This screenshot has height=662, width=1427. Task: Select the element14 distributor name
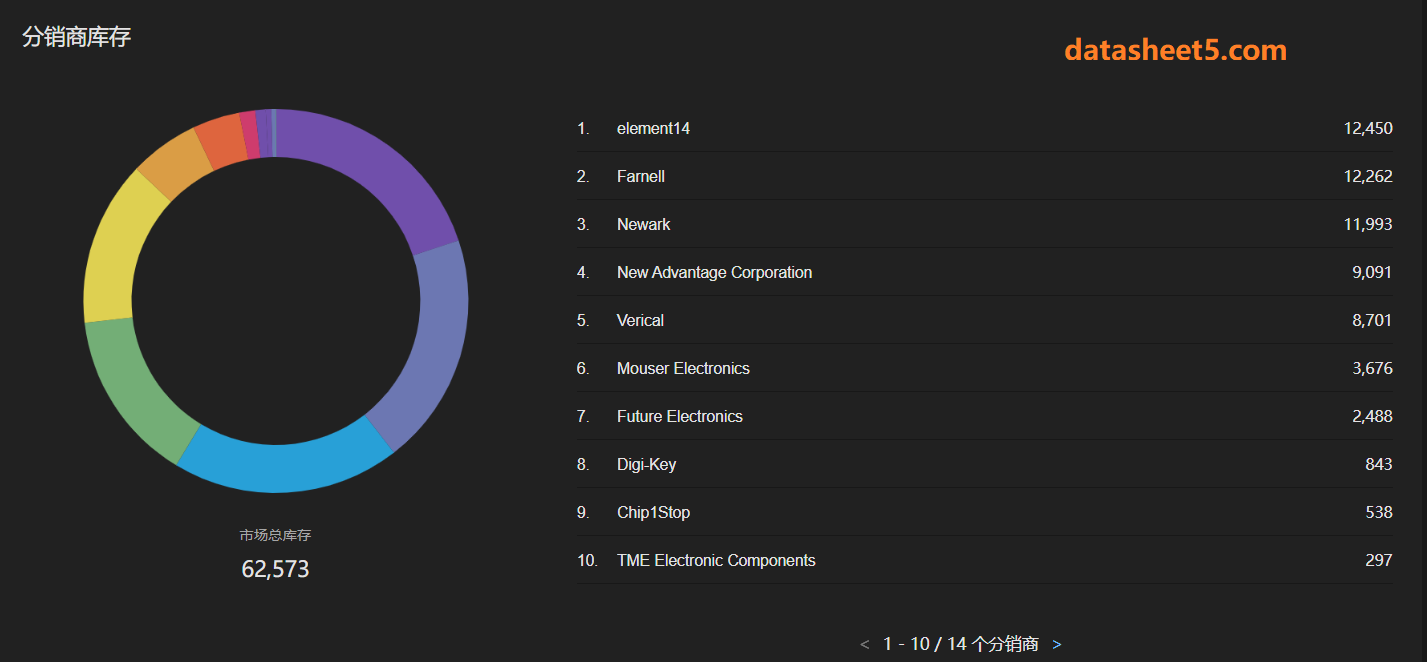(x=653, y=128)
